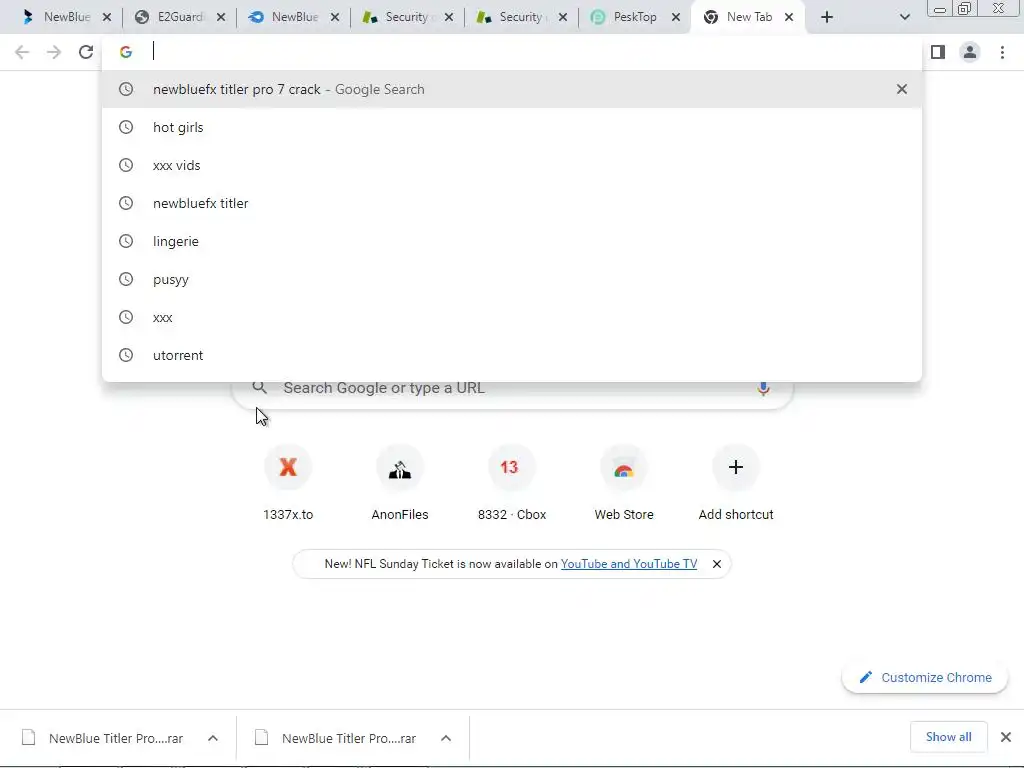Open the profile avatar icon
Screen dimensions: 1024x768
click(970, 52)
